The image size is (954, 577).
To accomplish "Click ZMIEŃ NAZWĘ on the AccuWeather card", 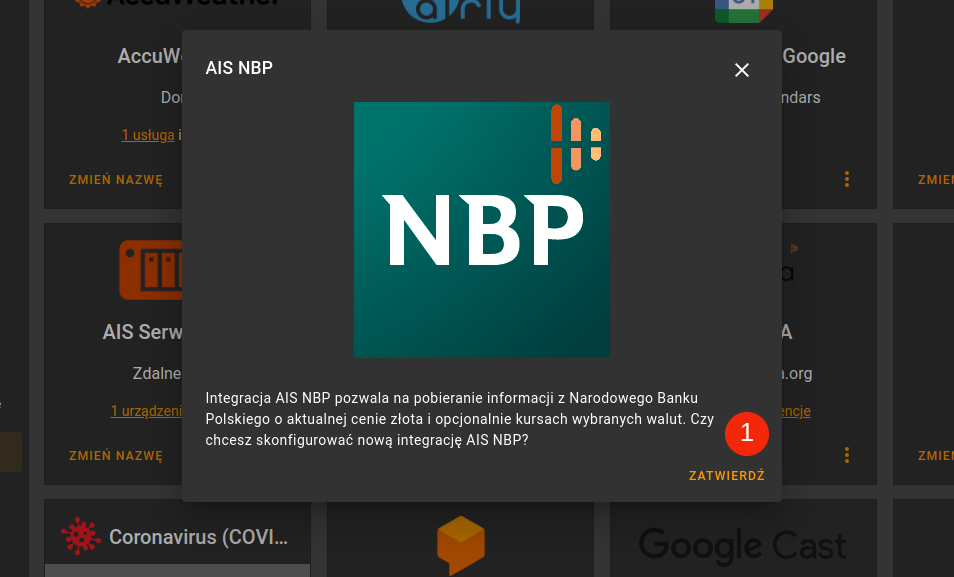I will point(116,180).
